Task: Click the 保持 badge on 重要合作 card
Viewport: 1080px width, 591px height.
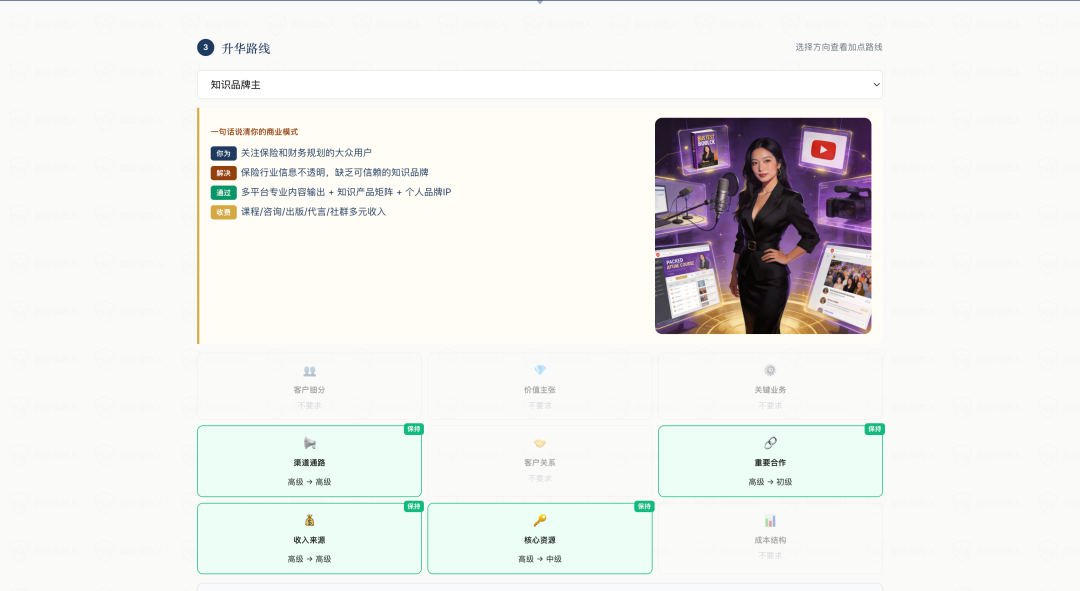Action: click(x=875, y=429)
